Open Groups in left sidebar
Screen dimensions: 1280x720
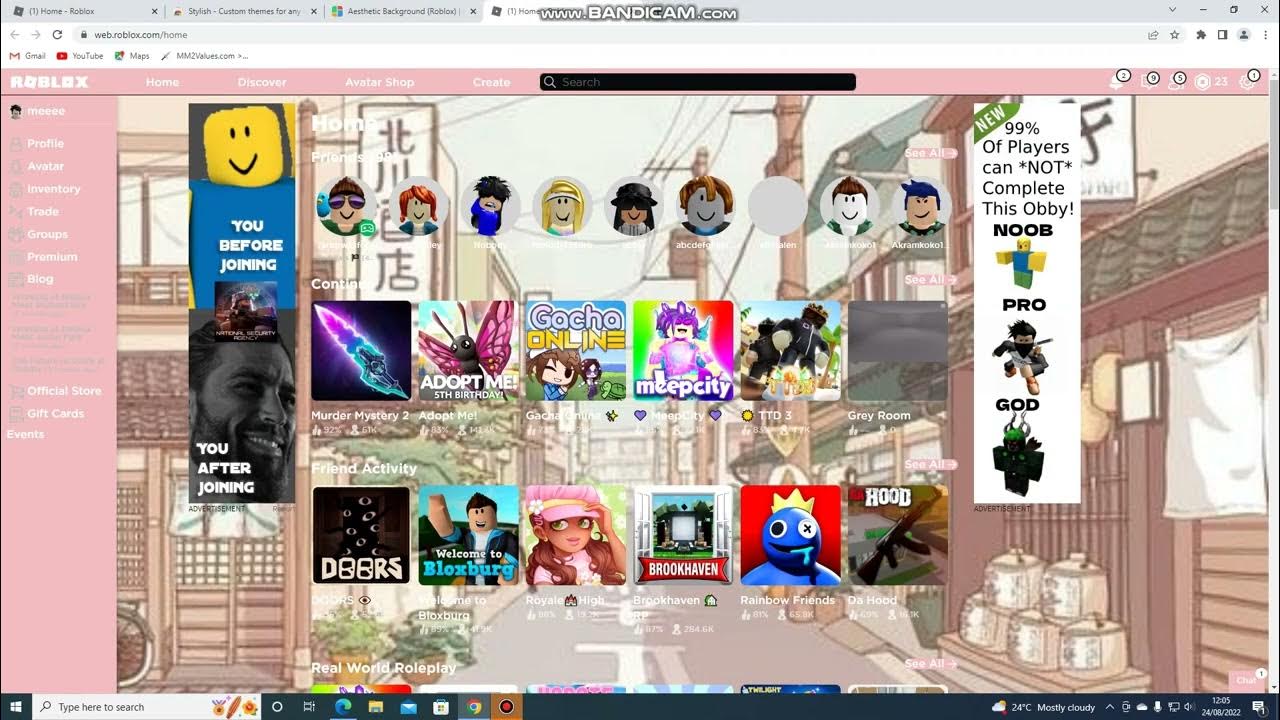[47, 234]
